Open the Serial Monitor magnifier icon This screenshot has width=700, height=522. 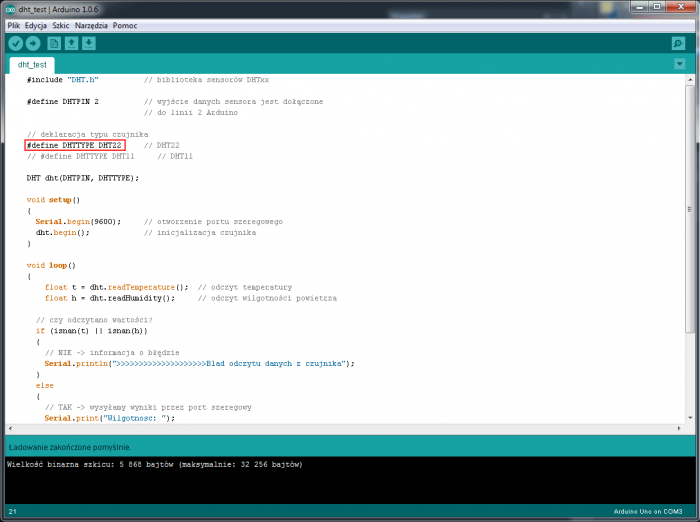(679, 43)
